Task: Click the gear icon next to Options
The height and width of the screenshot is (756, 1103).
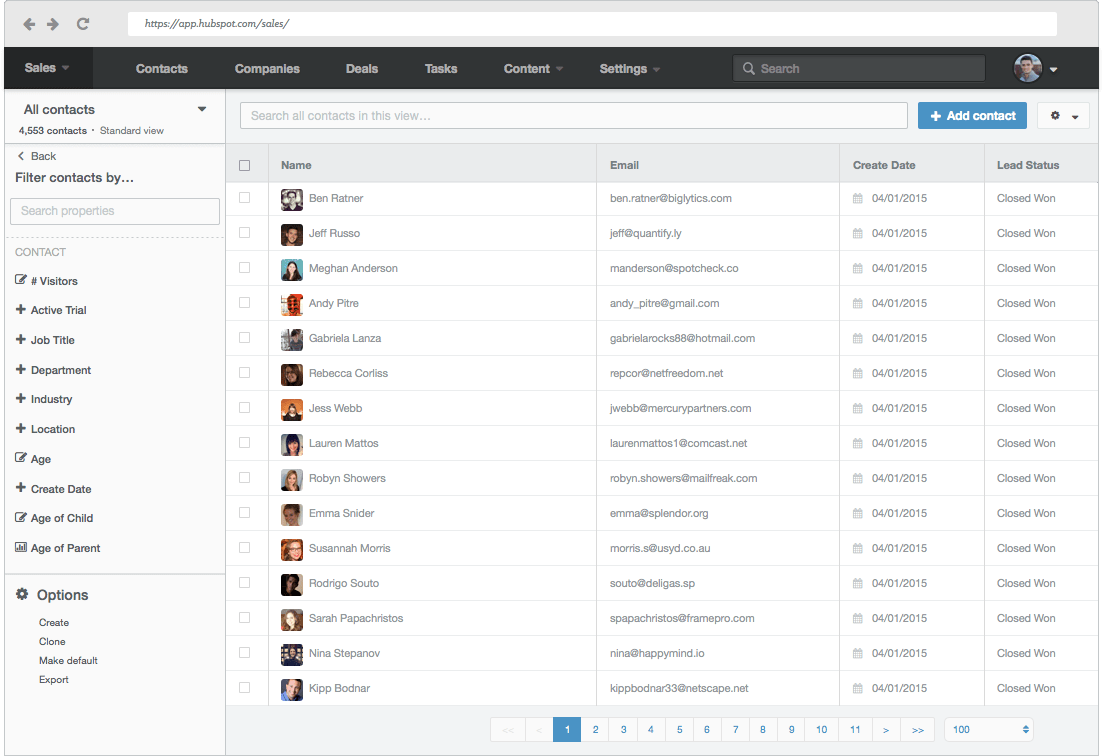Action: pyautogui.click(x=20, y=594)
